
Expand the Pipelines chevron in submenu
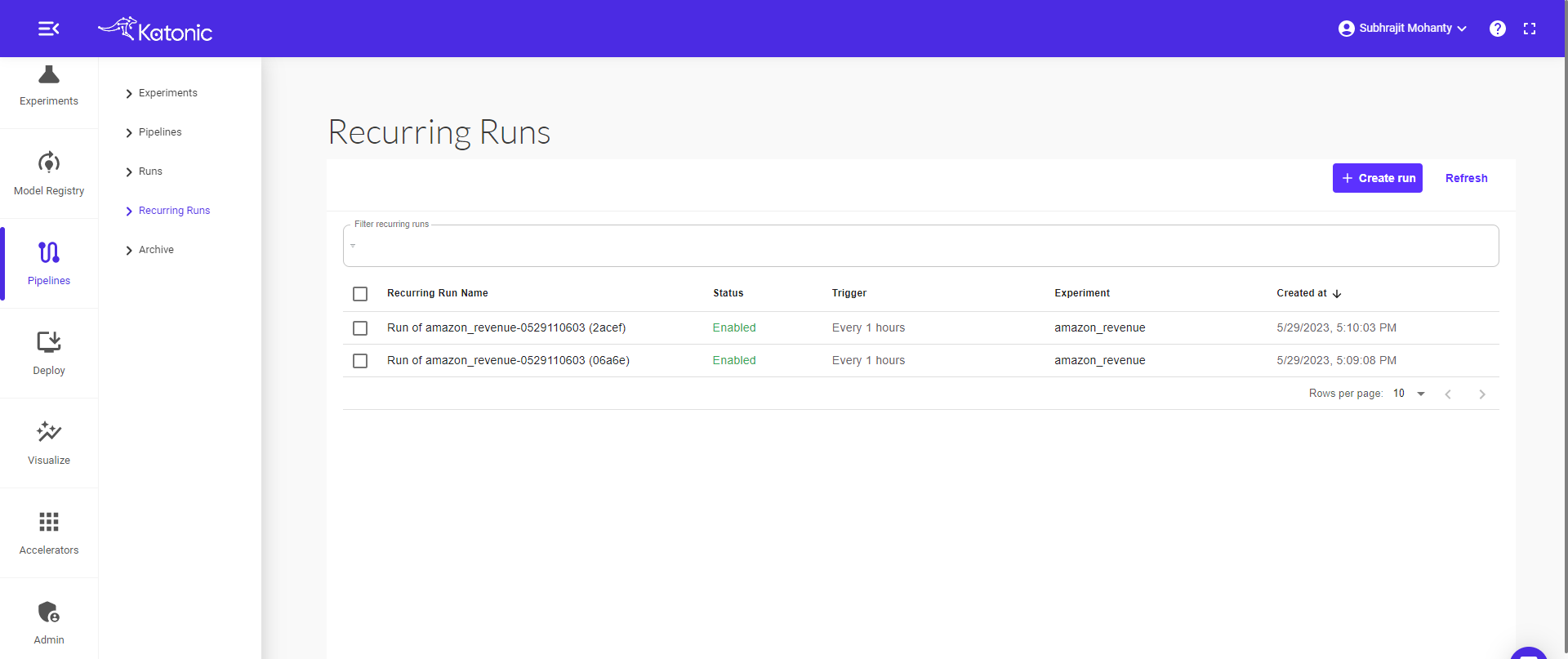coord(129,133)
